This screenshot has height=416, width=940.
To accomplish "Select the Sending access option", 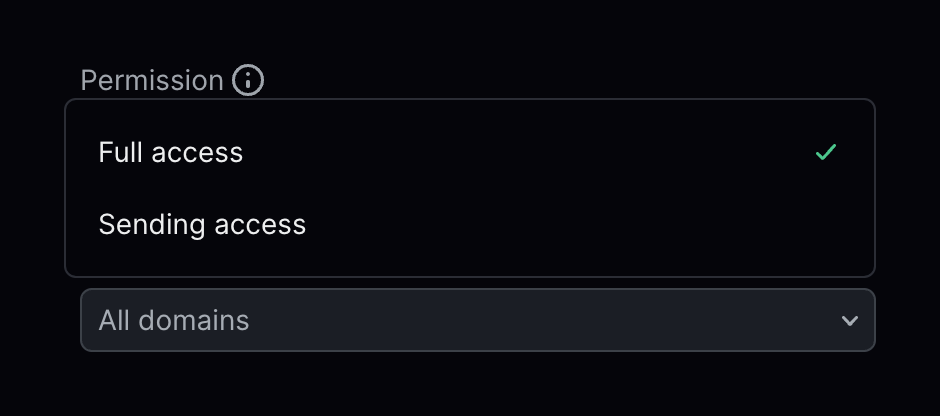I will pos(202,225).
